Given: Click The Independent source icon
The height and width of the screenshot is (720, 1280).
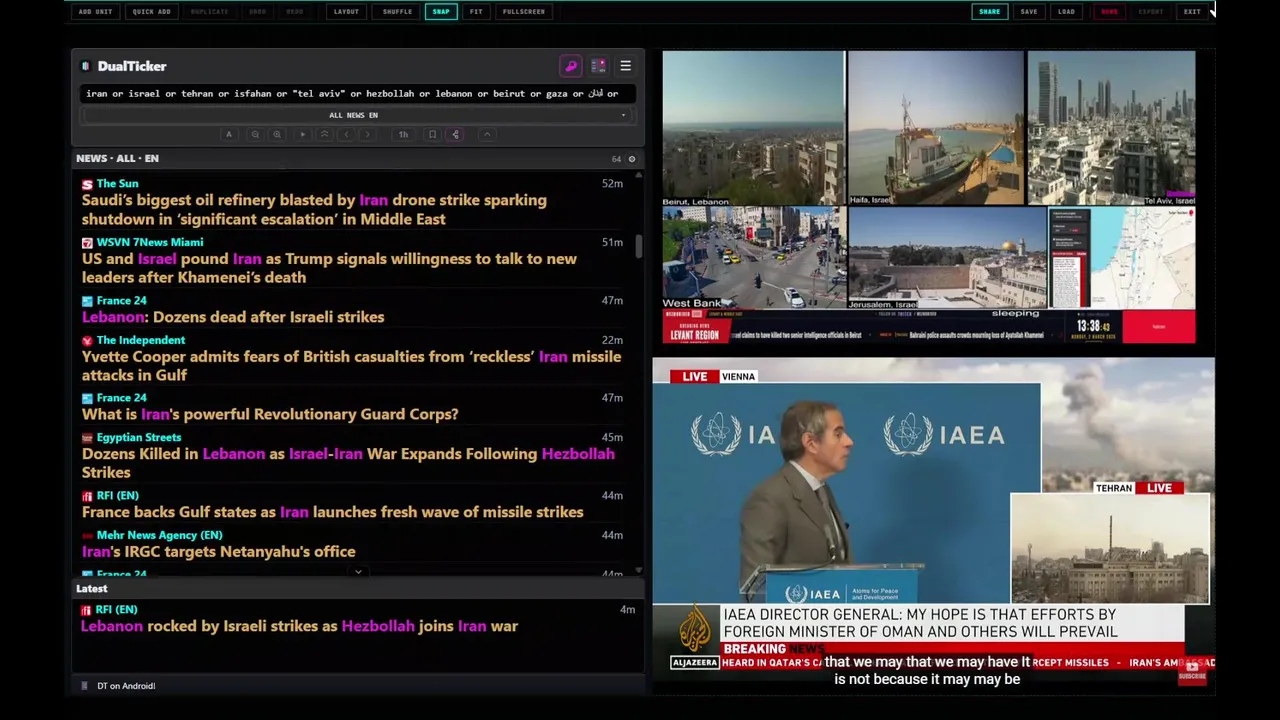Looking at the screenshot, I should (87, 340).
